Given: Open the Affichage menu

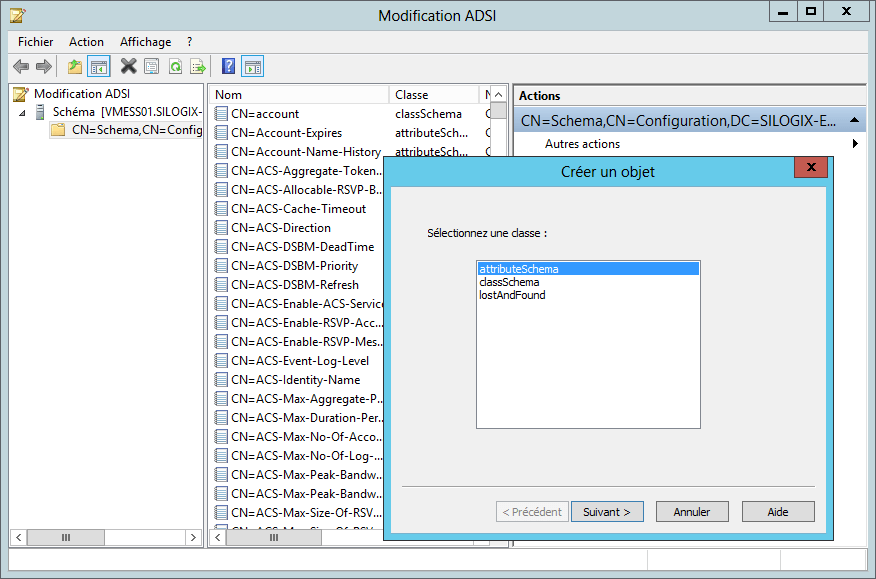Looking at the screenshot, I should (145, 41).
